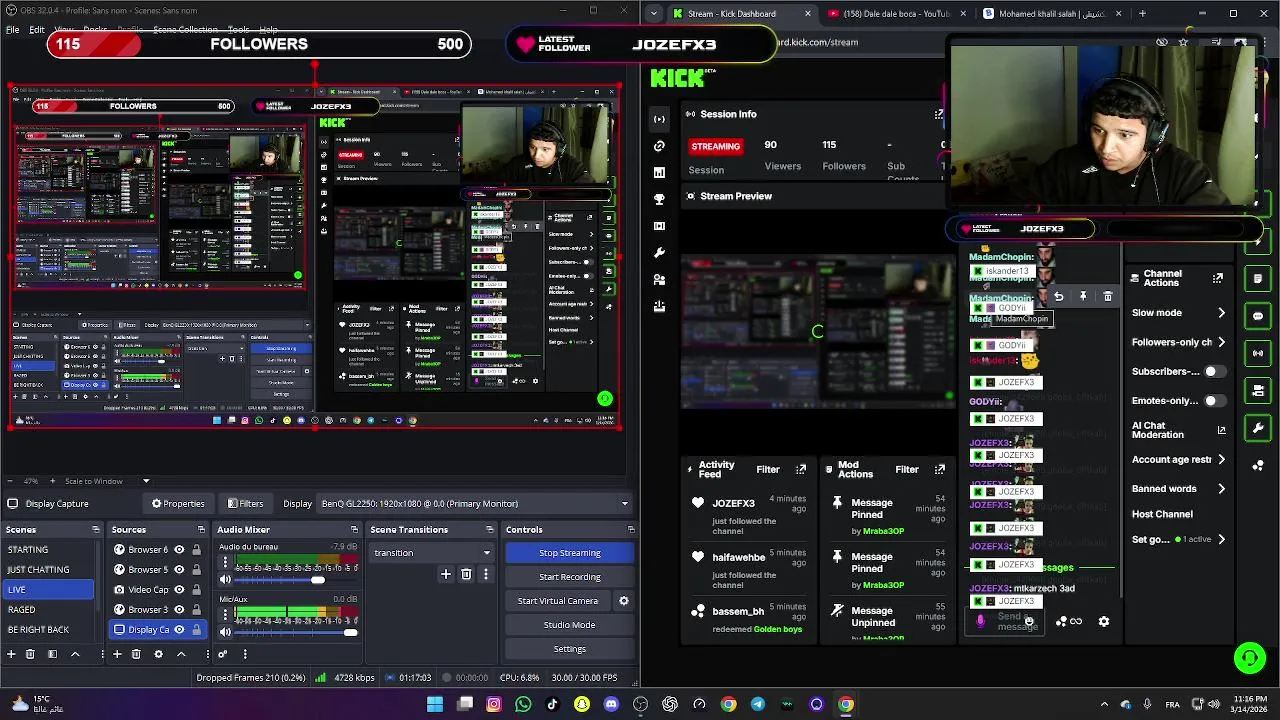Image resolution: width=1280 pixels, height=720 pixels.
Task: Open virtual camera settings gear
Action: 624,601
